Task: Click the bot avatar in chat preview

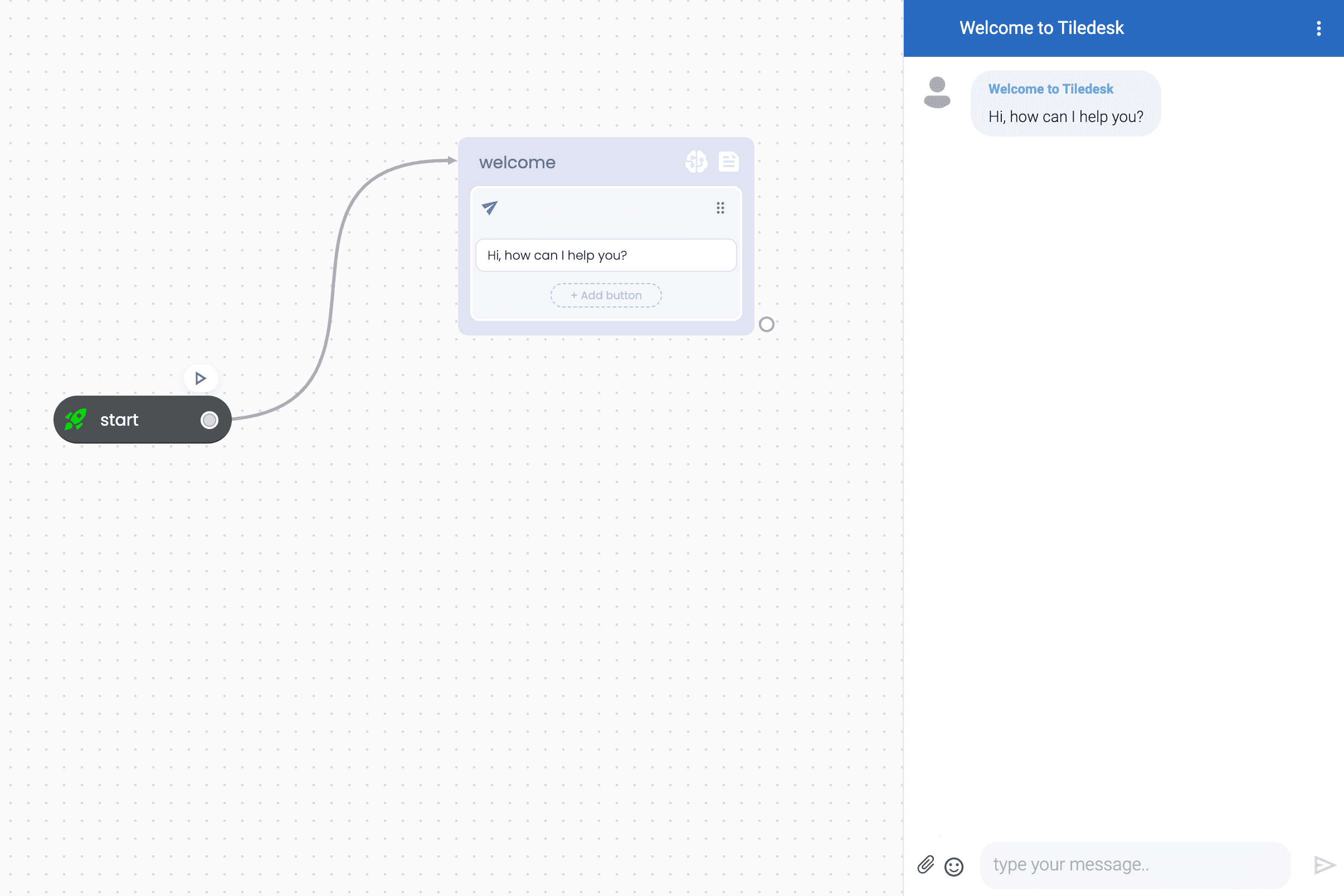Action: [x=937, y=92]
